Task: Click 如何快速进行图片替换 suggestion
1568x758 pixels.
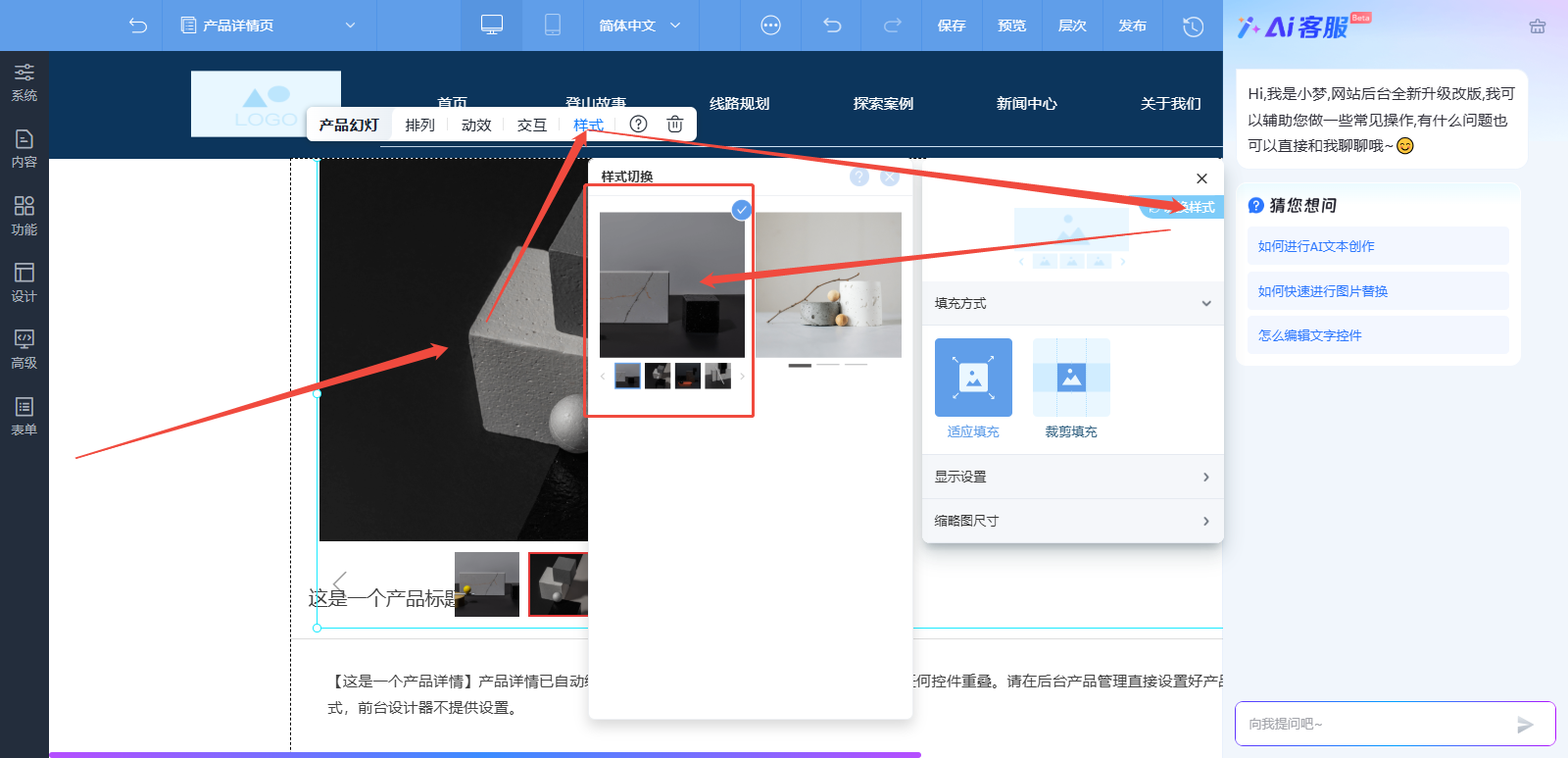Action: (x=1378, y=291)
